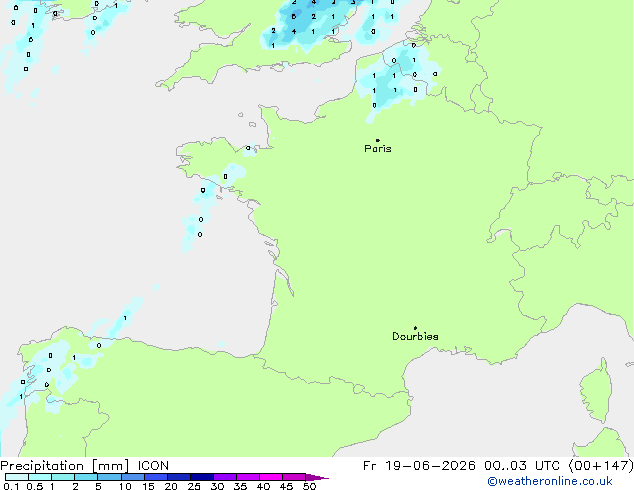Click the Dourbies location label
The height and width of the screenshot is (490, 634).
pos(415,336)
